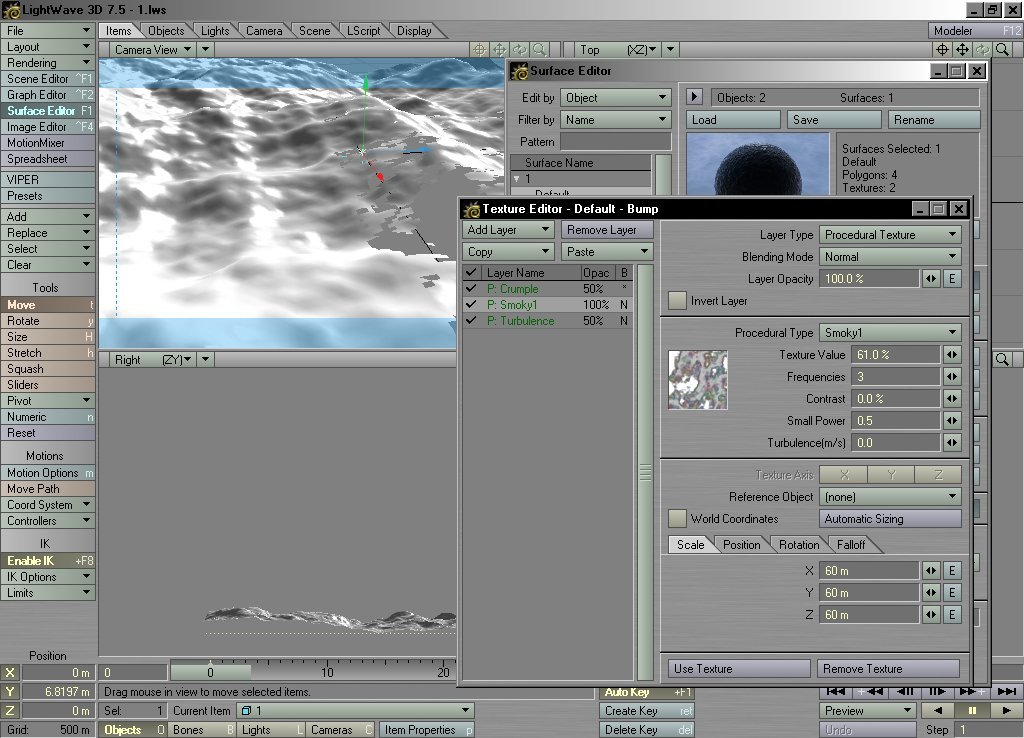This screenshot has height=738, width=1024.
Task: Click the Automatic Sizing button
Action: [x=890, y=519]
